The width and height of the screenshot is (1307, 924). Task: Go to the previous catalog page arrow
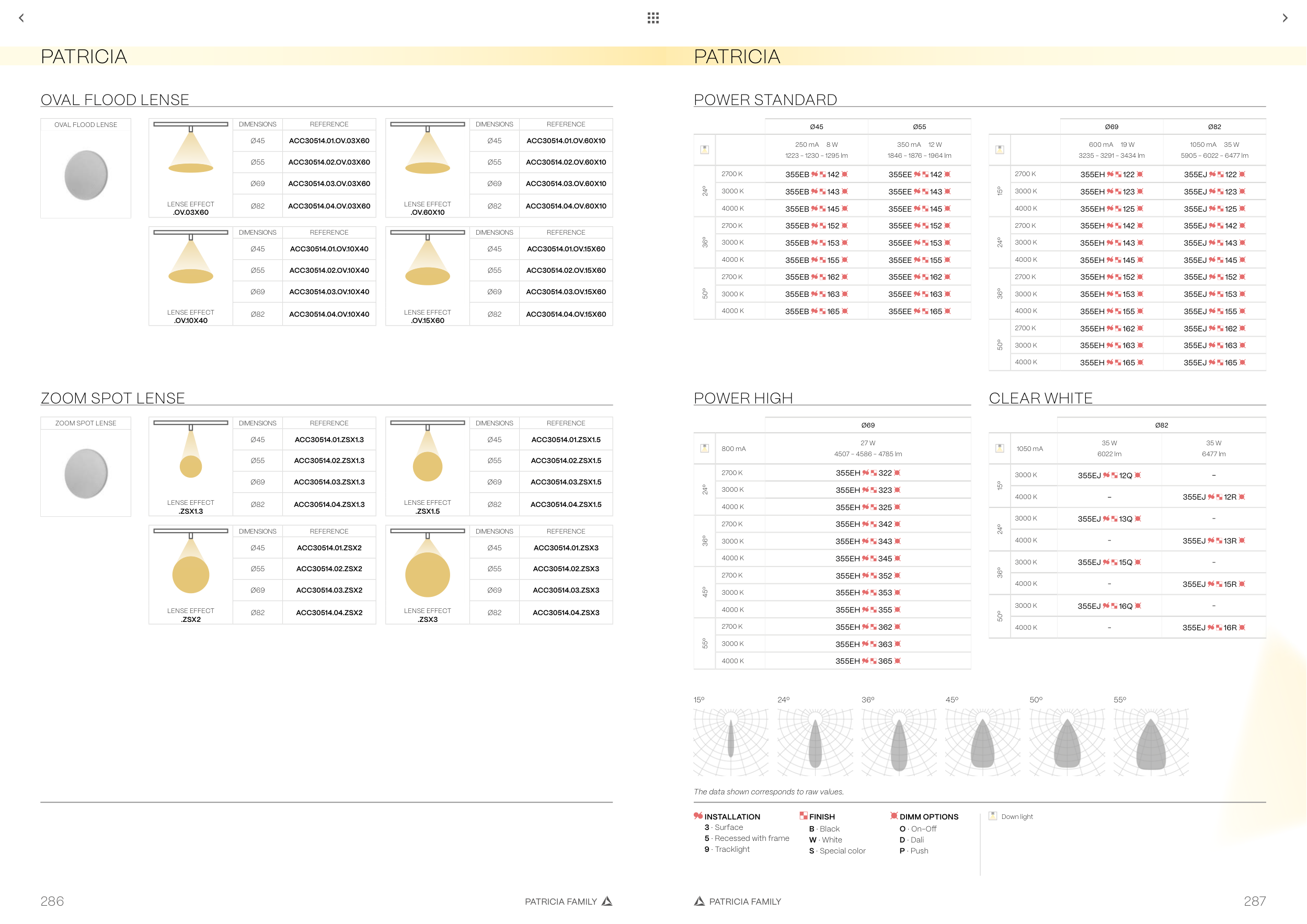coord(21,18)
